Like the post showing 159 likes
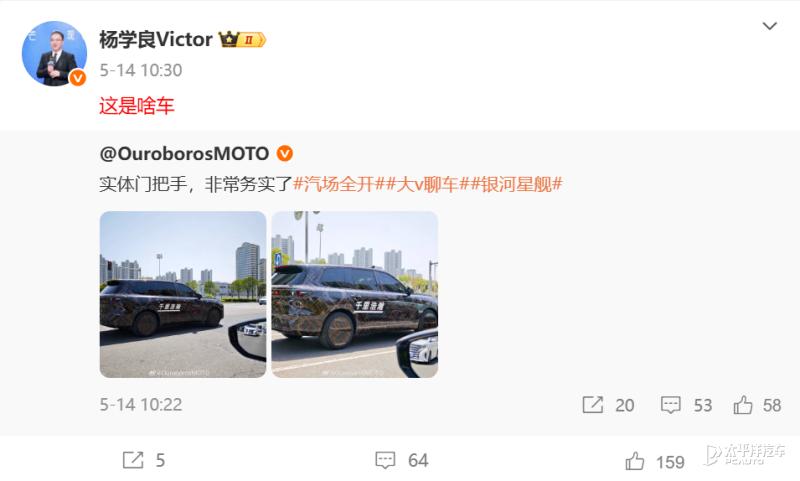 click(x=635, y=461)
